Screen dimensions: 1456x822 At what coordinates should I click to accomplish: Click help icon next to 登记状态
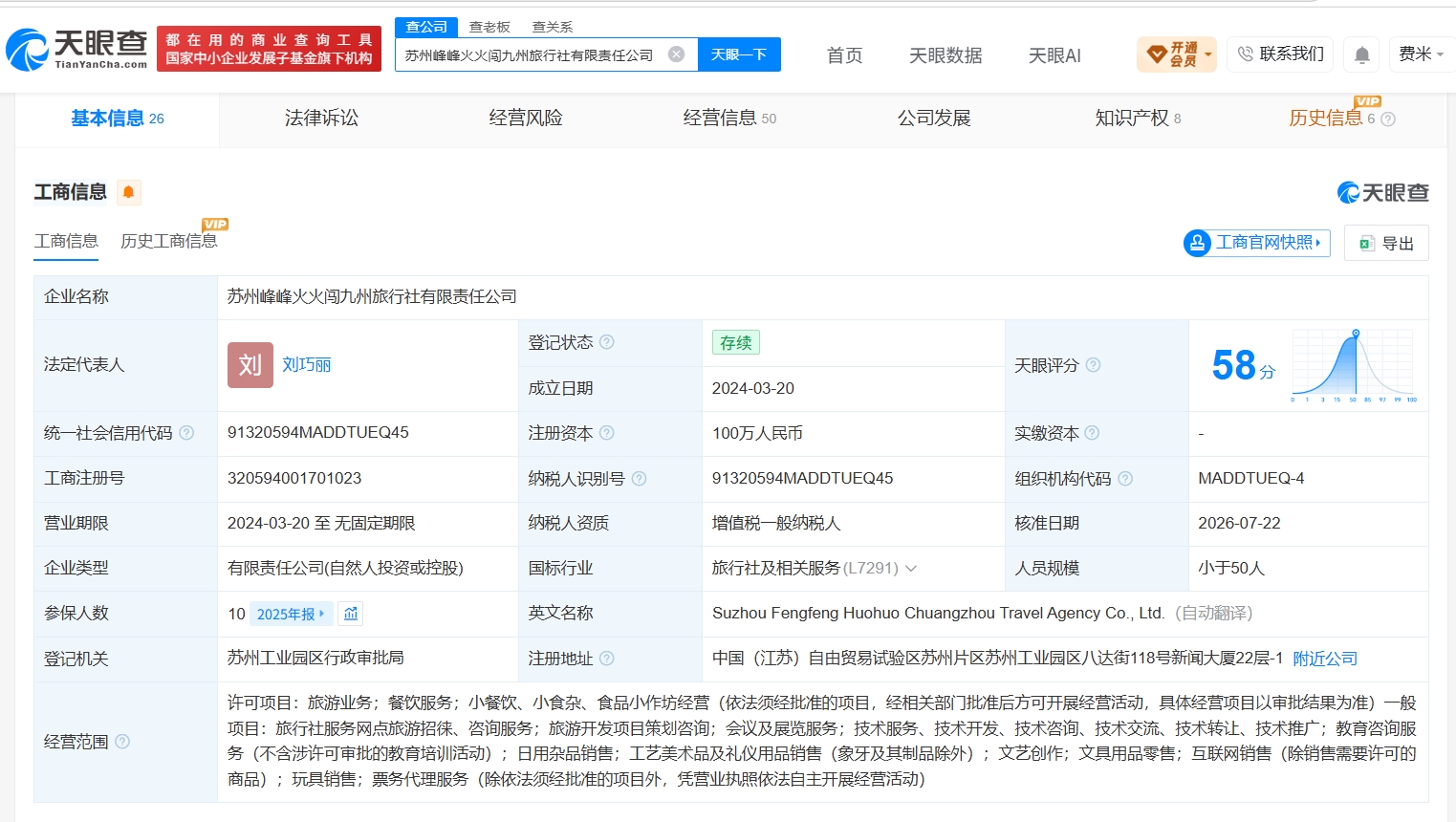coord(607,342)
